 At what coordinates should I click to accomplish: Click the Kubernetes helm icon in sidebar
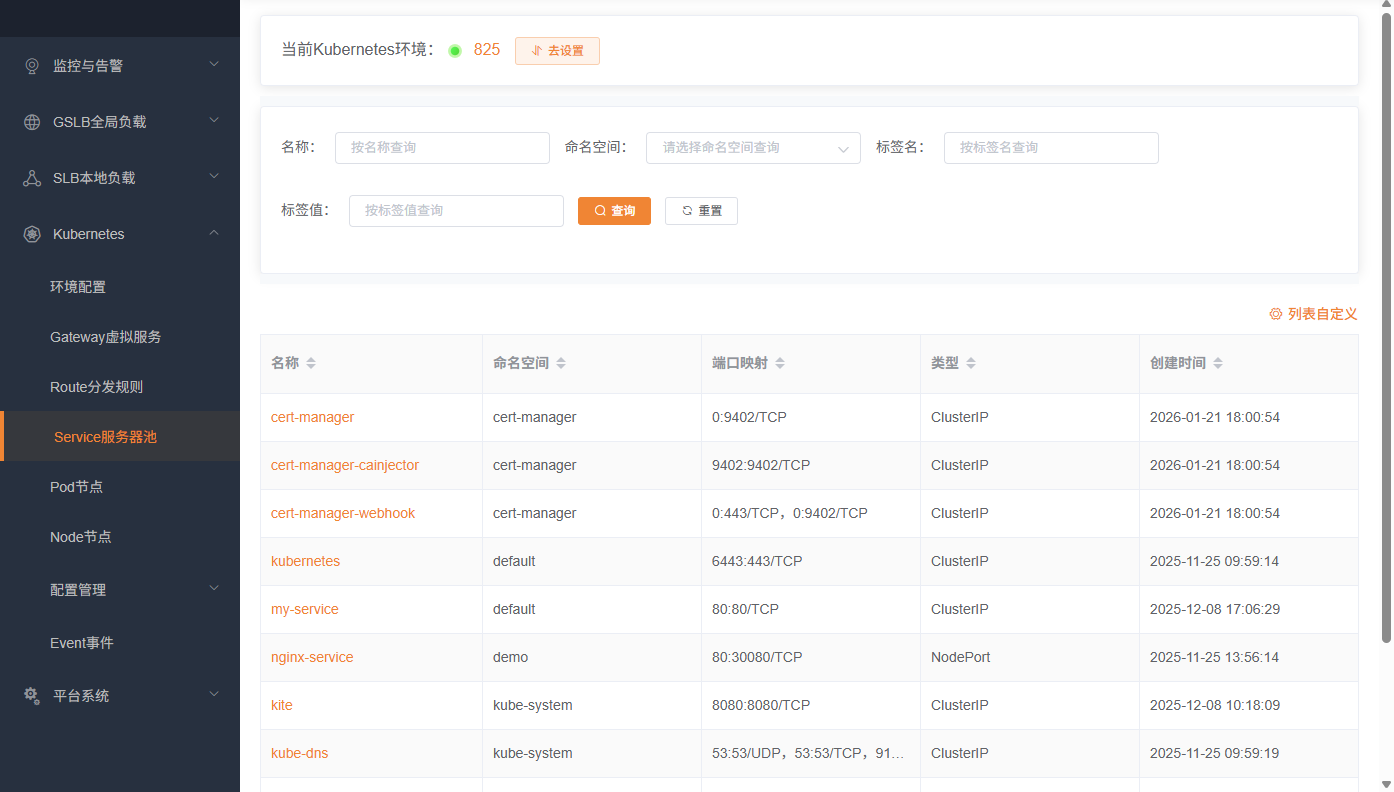32,234
